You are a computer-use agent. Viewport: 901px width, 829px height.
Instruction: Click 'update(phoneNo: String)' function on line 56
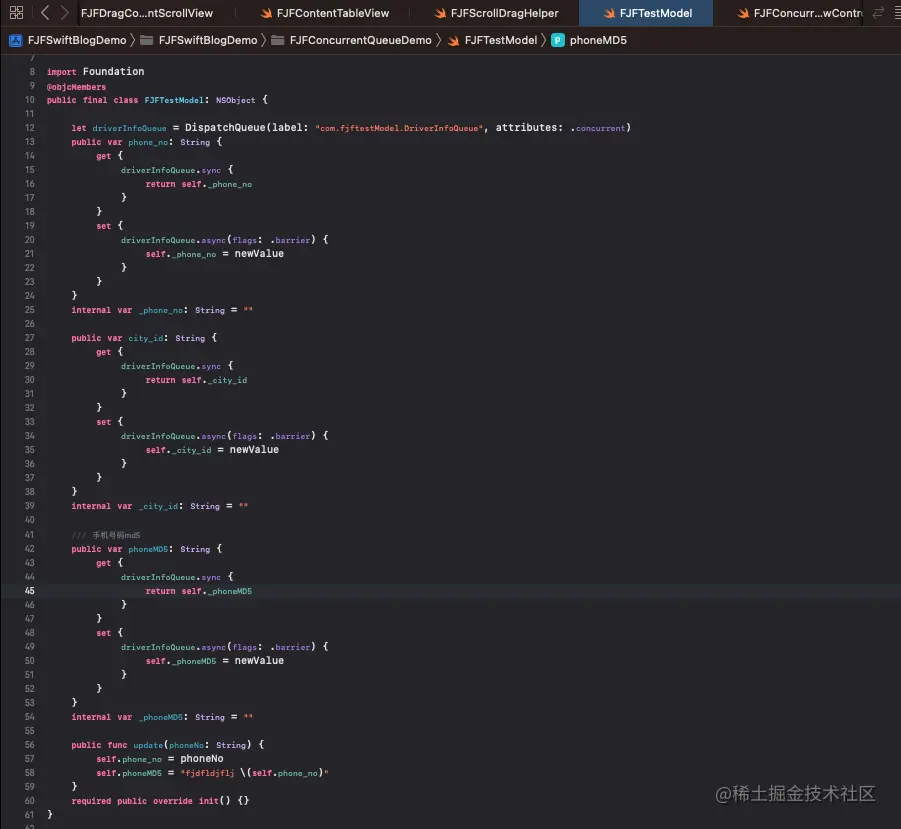(192, 745)
